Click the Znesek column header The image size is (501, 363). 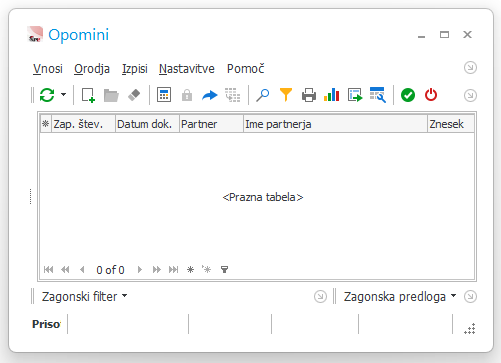(x=451, y=124)
